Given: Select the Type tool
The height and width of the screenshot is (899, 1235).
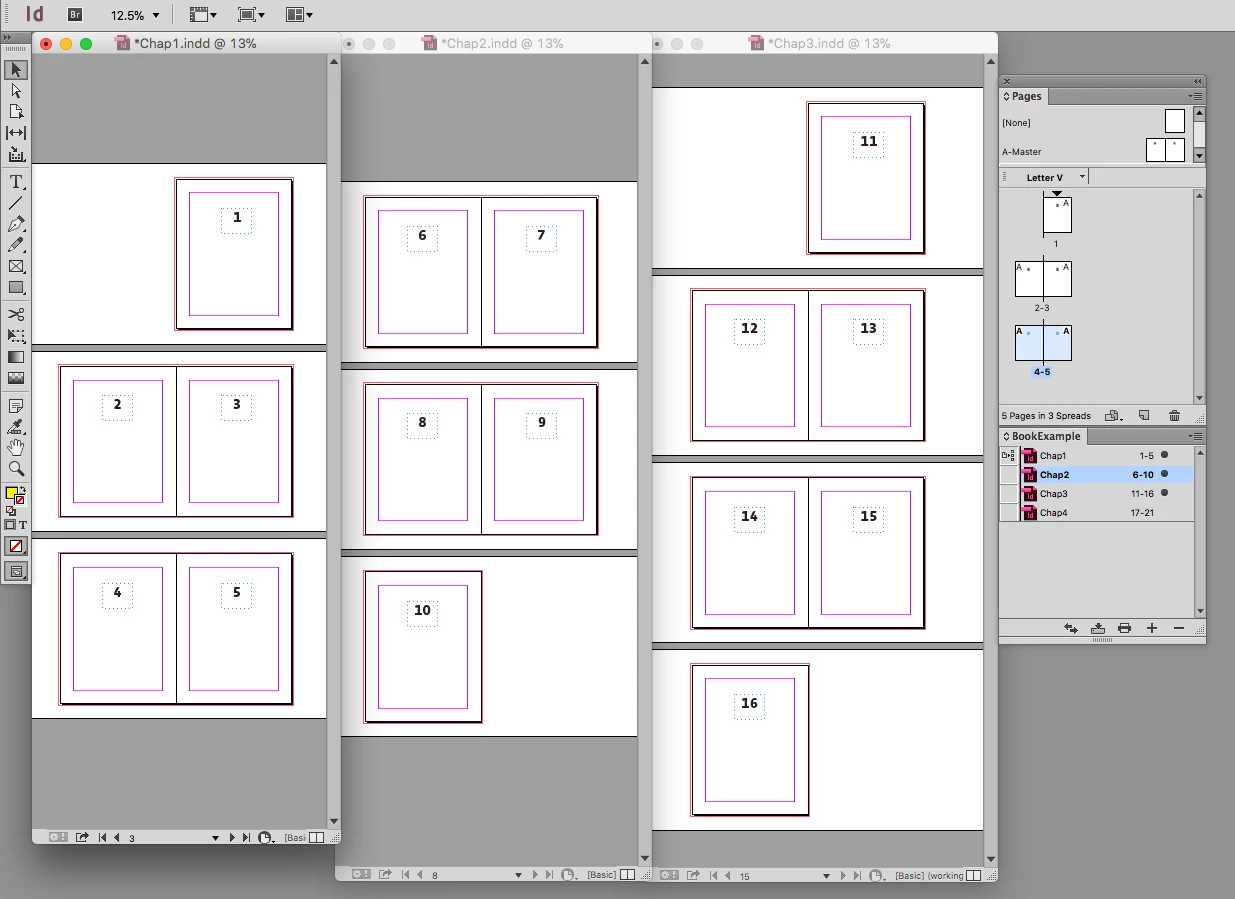Looking at the screenshot, I should (x=16, y=182).
